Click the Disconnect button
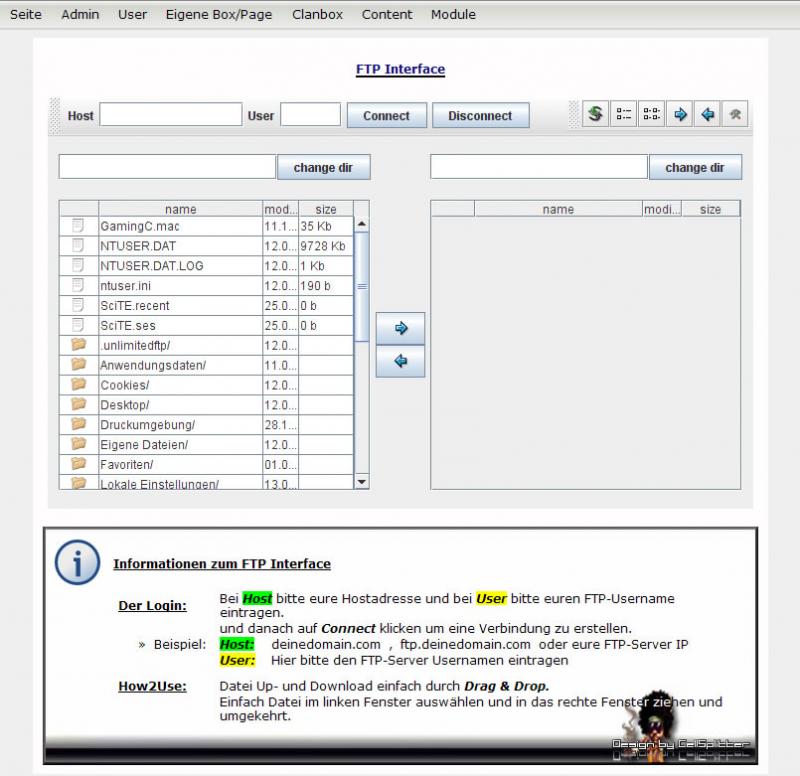This screenshot has height=776, width=800. tap(480, 115)
